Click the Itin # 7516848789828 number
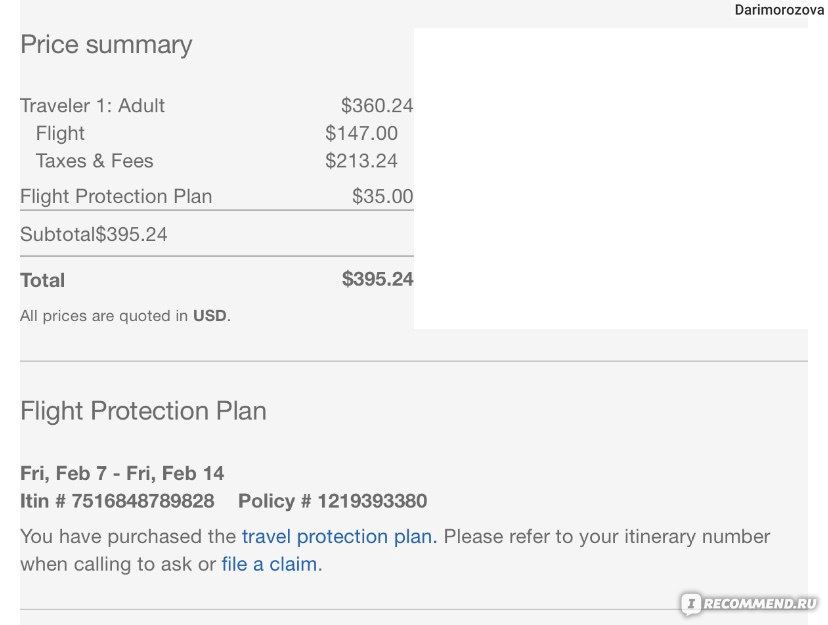The height and width of the screenshot is (625, 828). pos(117,501)
